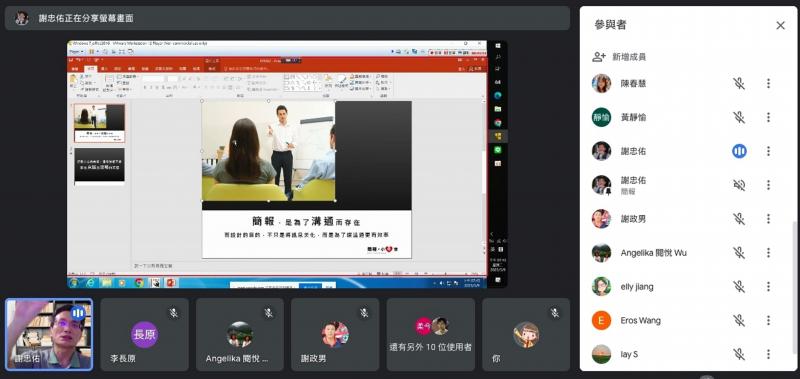The width and height of the screenshot is (800, 379).
Task: Select 謝政男's tile in bottom strip
Action: (x=335, y=334)
